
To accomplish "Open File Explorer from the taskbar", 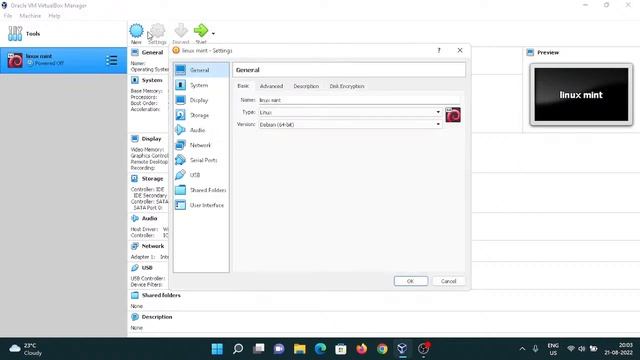I will (x=300, y=349).
